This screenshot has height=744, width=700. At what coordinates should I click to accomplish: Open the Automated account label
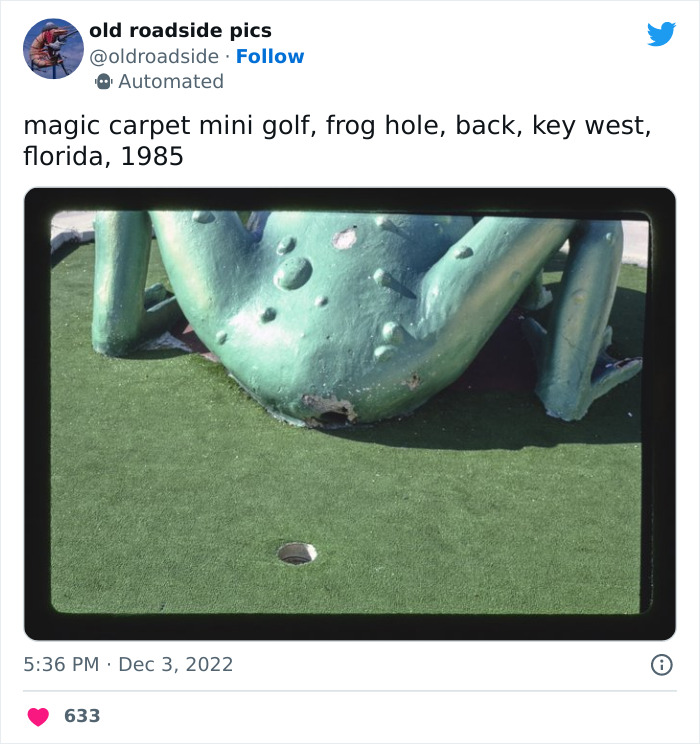(171, 82)
